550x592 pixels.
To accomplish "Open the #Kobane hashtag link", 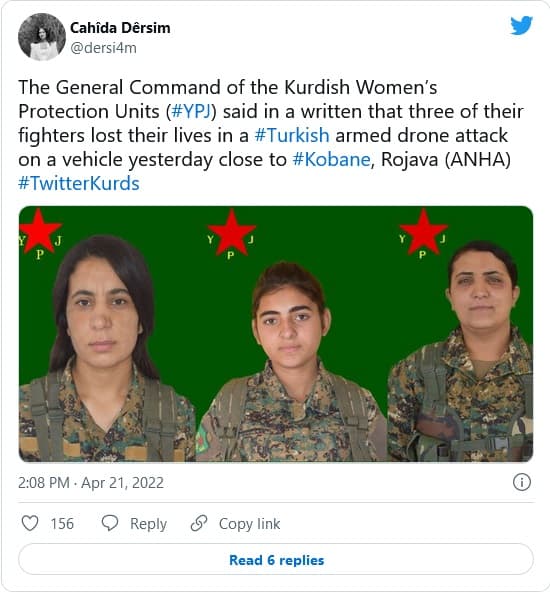I will click(x=331, y=159).
